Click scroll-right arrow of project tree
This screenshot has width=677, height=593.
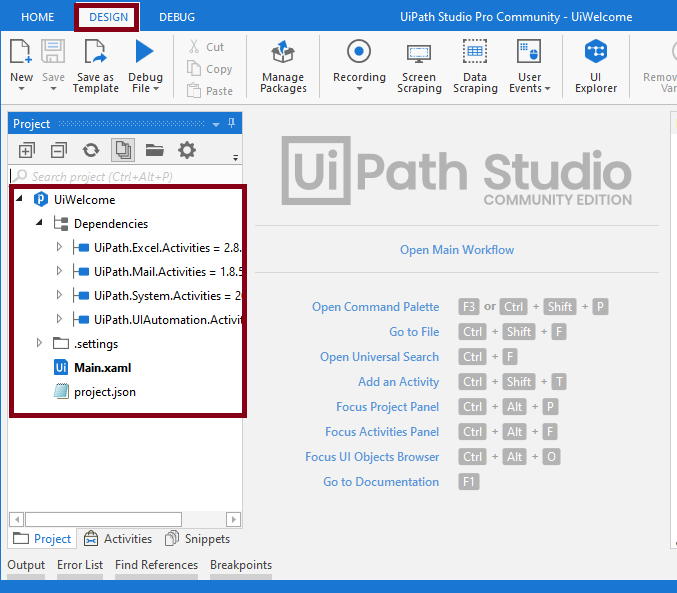pos(234,519)
